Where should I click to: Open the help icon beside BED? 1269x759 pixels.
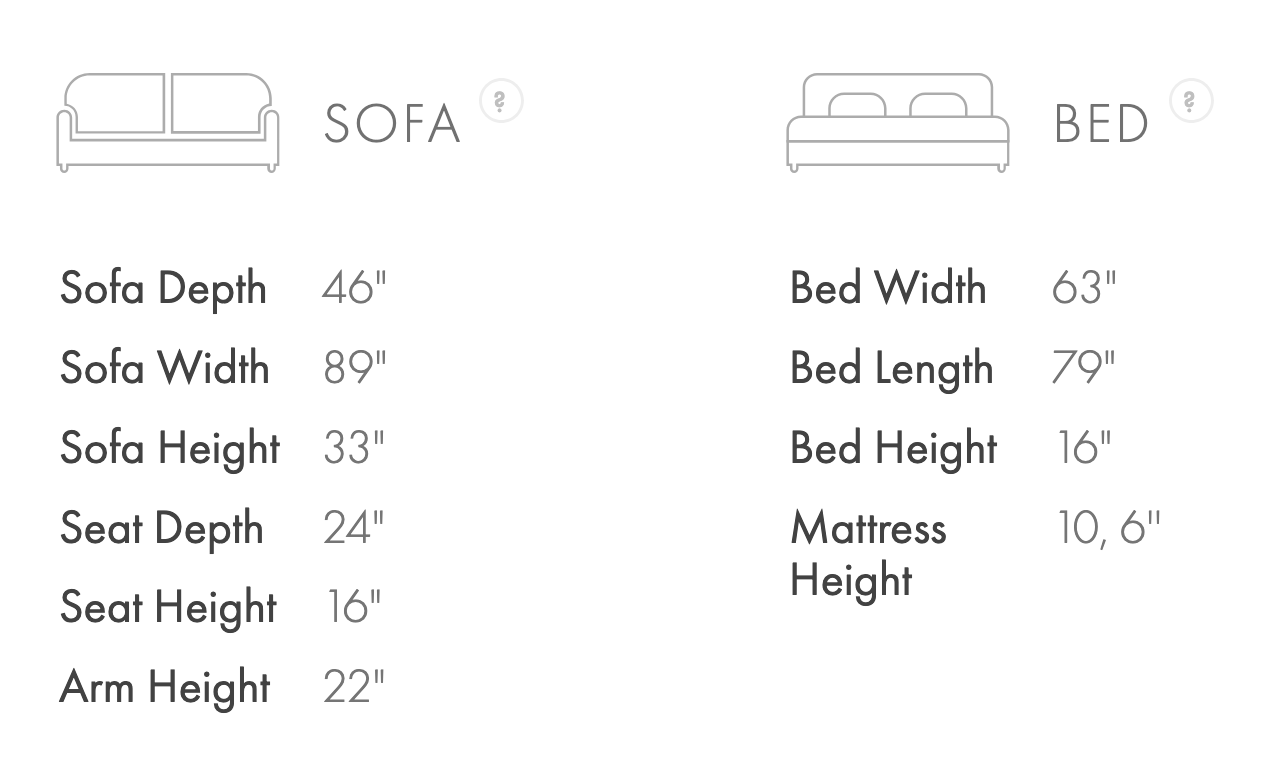coord(1190,102)
